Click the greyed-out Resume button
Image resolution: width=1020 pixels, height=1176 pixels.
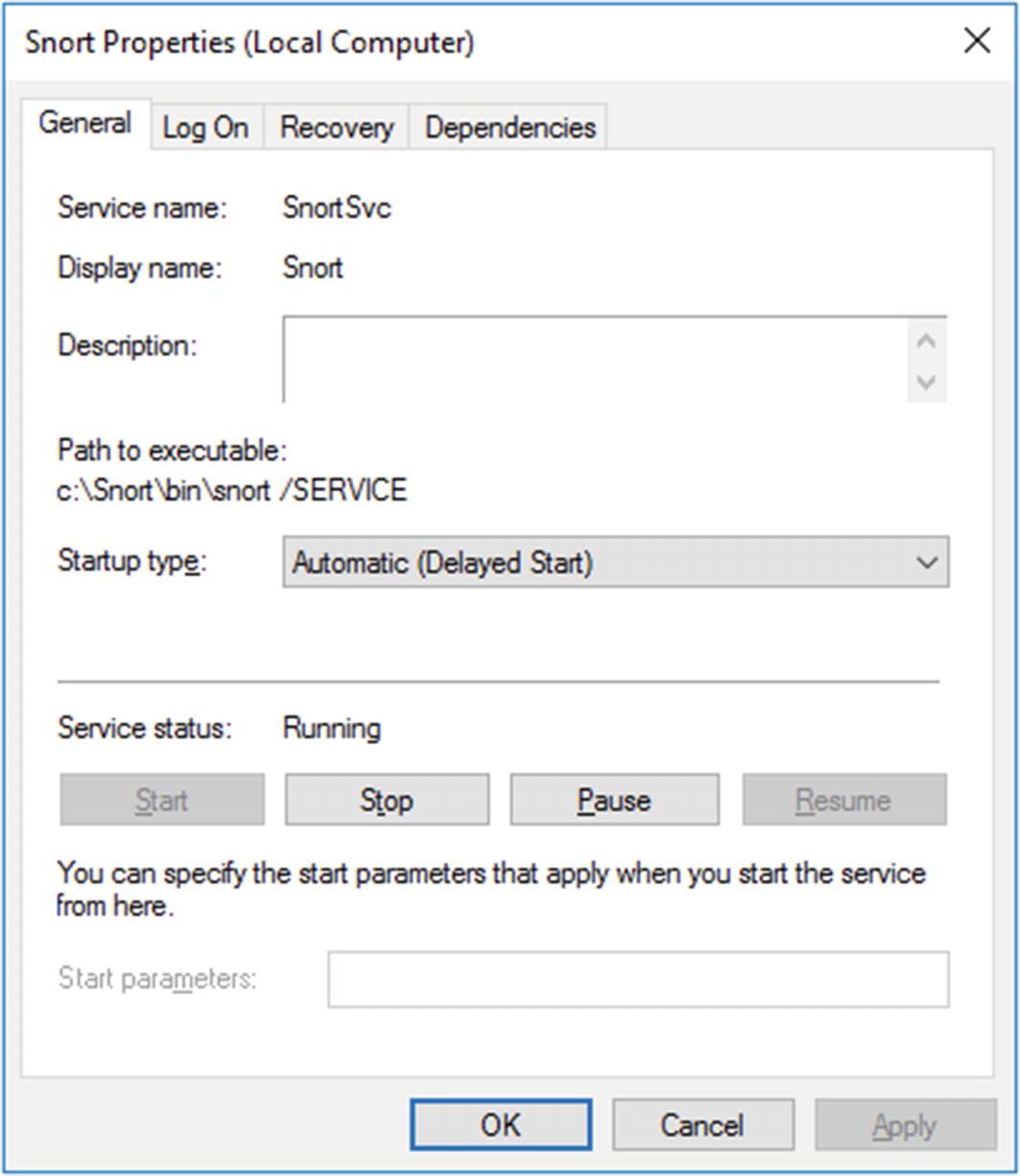point(844,800)
